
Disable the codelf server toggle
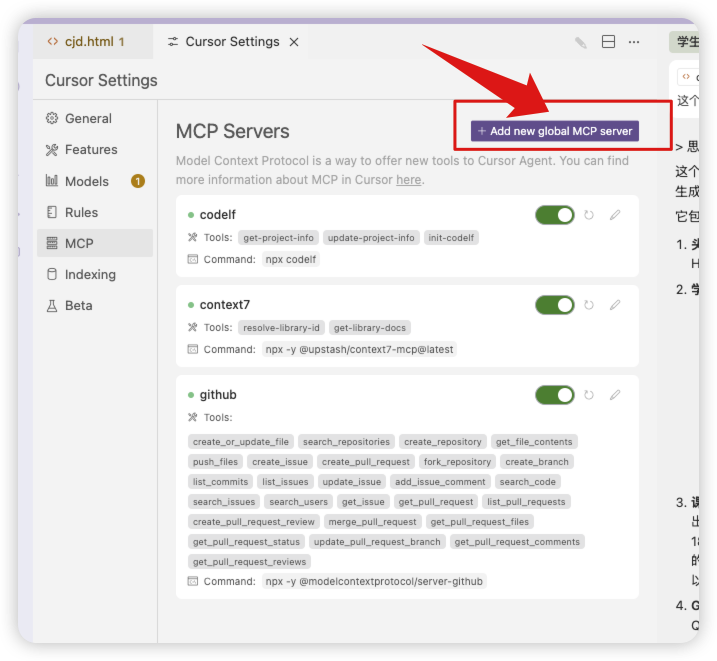pyautogui.click(x=555, y=215)
